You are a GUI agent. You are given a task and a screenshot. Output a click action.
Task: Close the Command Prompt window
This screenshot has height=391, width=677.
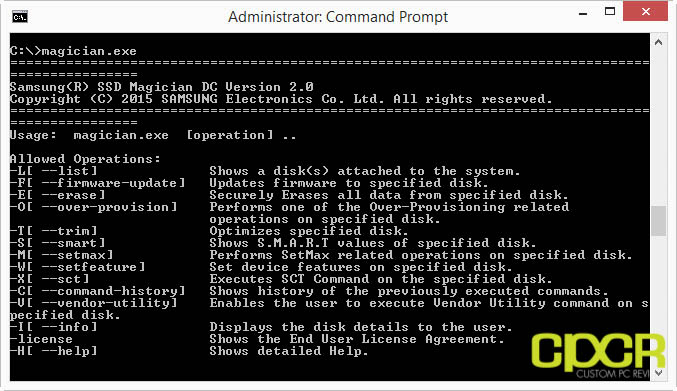click(645, 12)
